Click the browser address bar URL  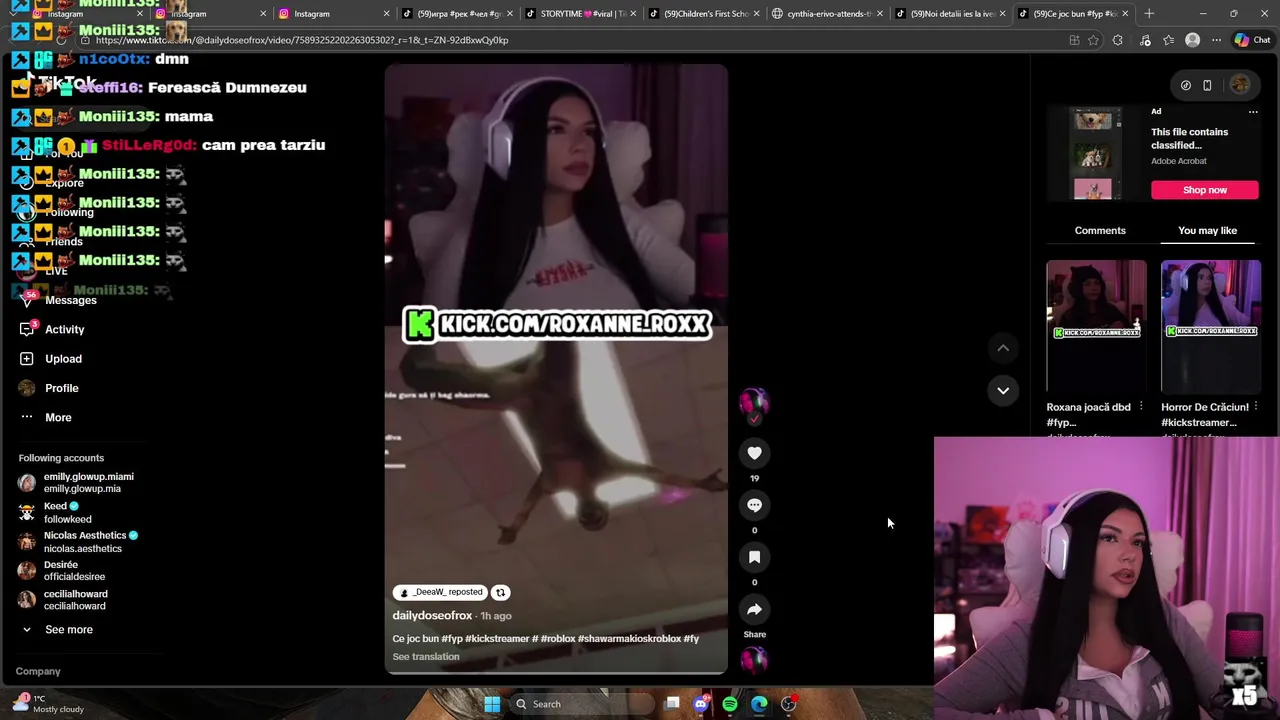[x=302, y=40]
